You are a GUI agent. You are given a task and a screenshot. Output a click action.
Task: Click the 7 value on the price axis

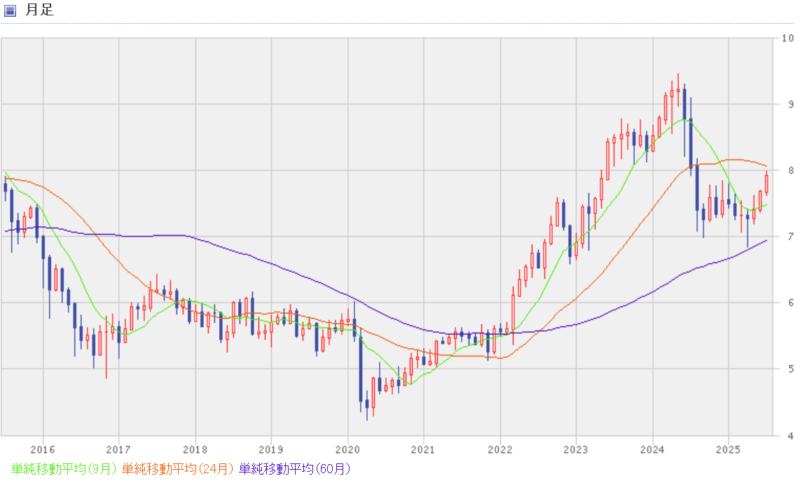[x=791, y=237]
